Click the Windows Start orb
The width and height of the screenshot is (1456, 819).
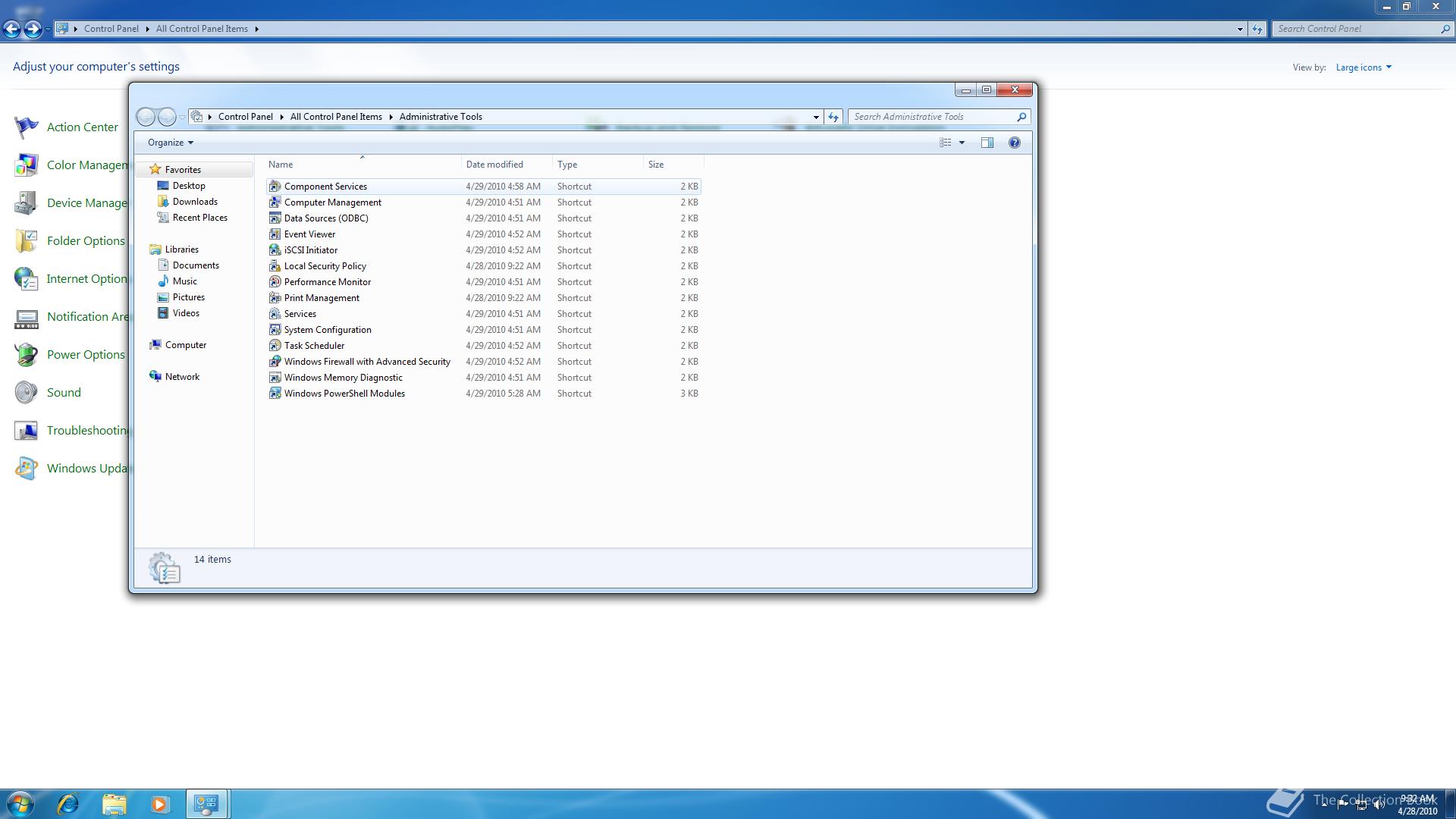pos(20,804)
